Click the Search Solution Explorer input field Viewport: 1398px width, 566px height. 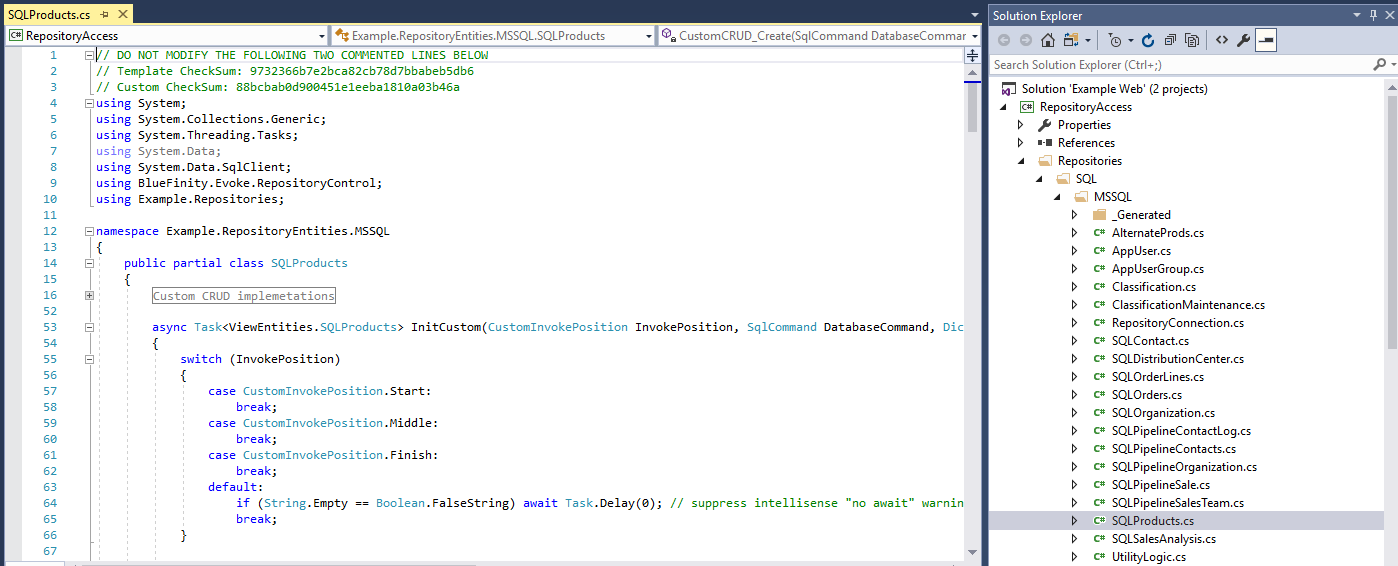click(1180, 64)
